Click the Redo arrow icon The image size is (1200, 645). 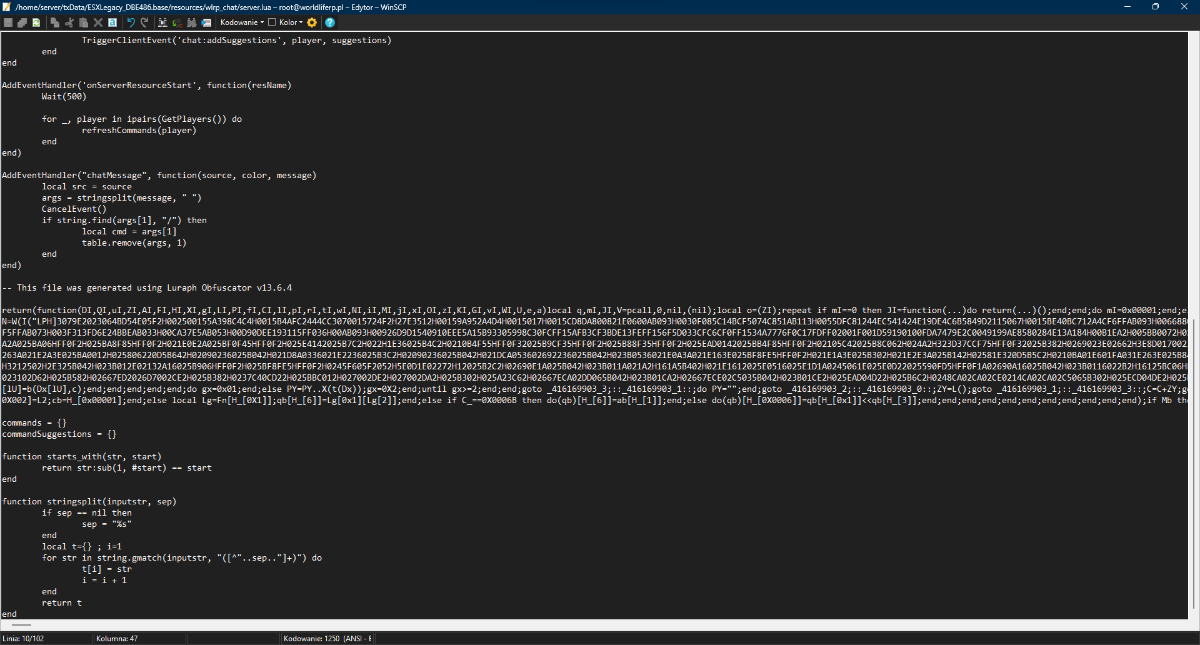click(144, 22)
